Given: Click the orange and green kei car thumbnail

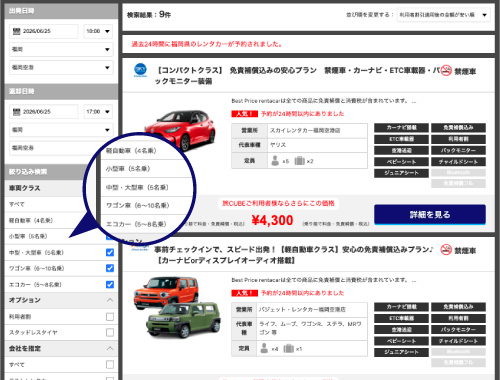Looking at the screenshot, I should click(x=177, y=307).
